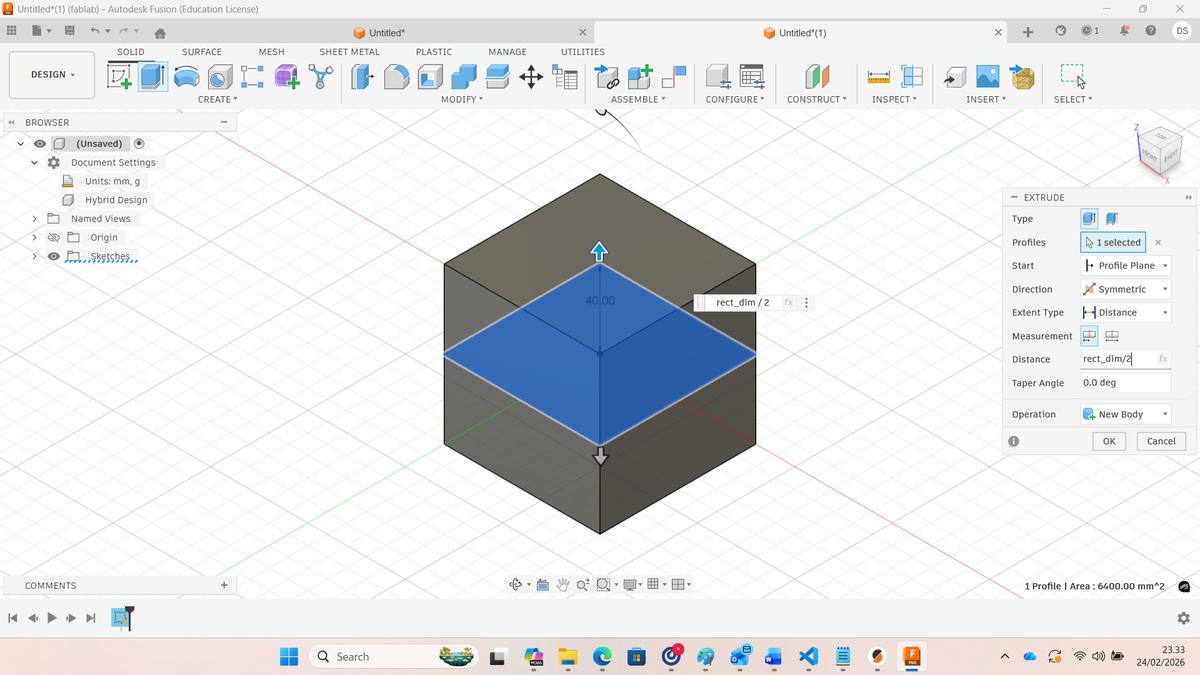Image resolution: width=1200 pixels, height=675 pixels.
Task: Select Whole Length measurement option
Action: click(1112, 336)
